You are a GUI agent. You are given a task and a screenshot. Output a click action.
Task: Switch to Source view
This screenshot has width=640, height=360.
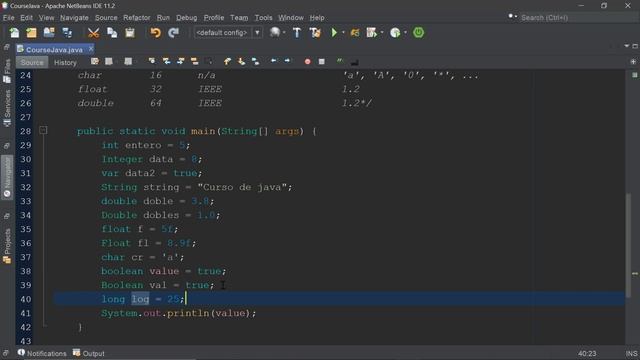click(32, 62)
